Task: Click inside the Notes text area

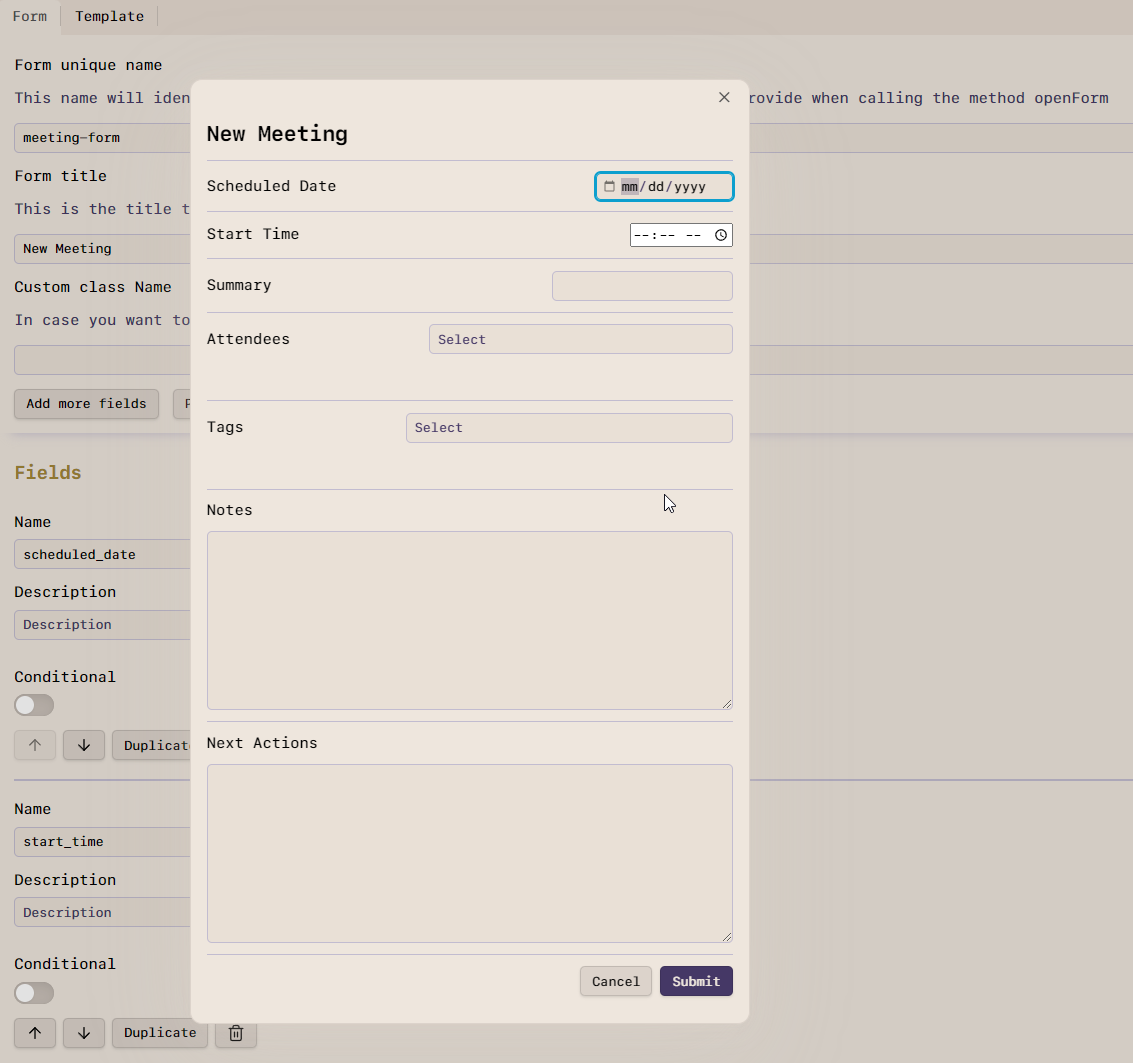Action: [469, 620]
